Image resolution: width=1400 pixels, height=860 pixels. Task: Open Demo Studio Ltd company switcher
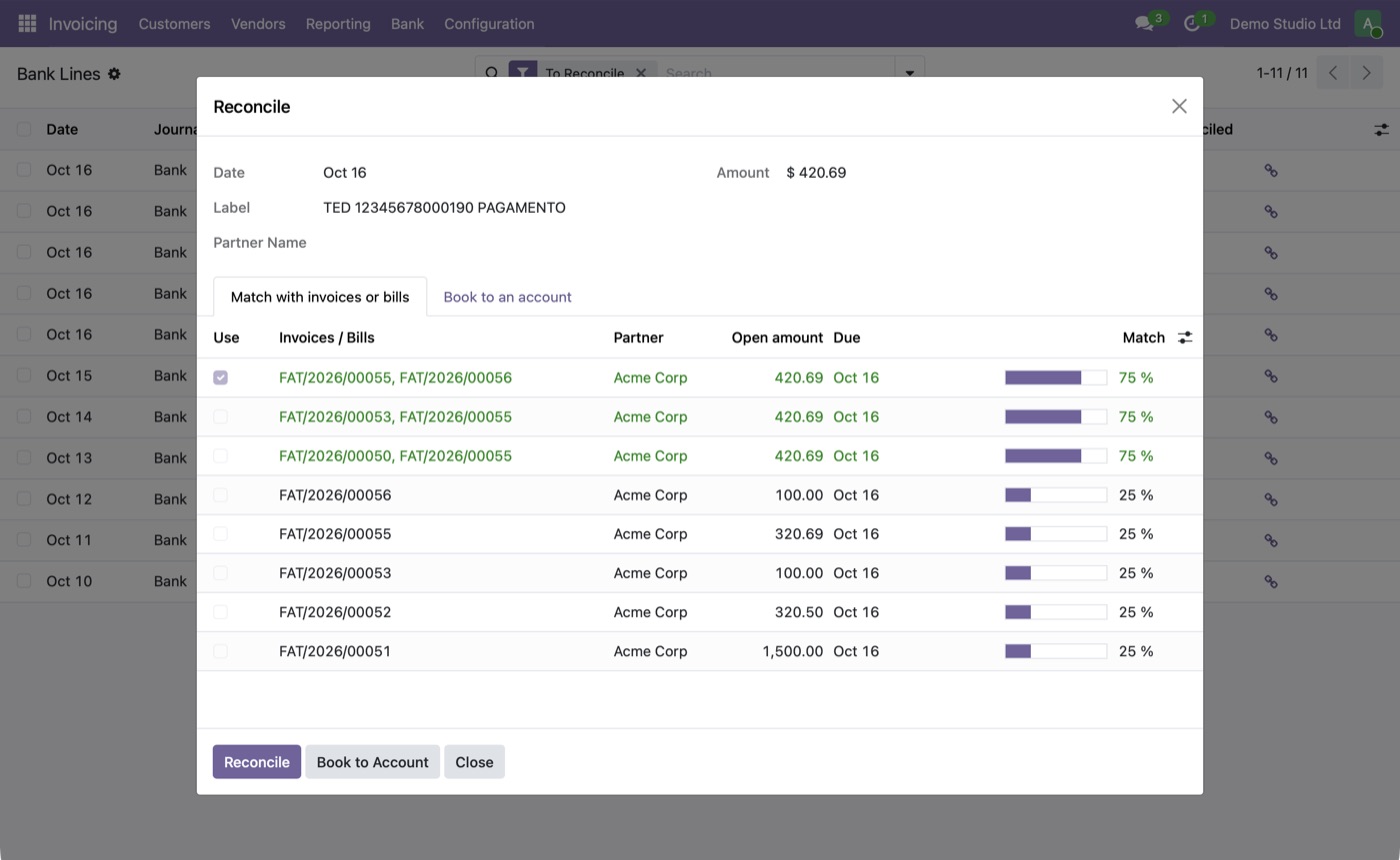(x=1284, y=23)
